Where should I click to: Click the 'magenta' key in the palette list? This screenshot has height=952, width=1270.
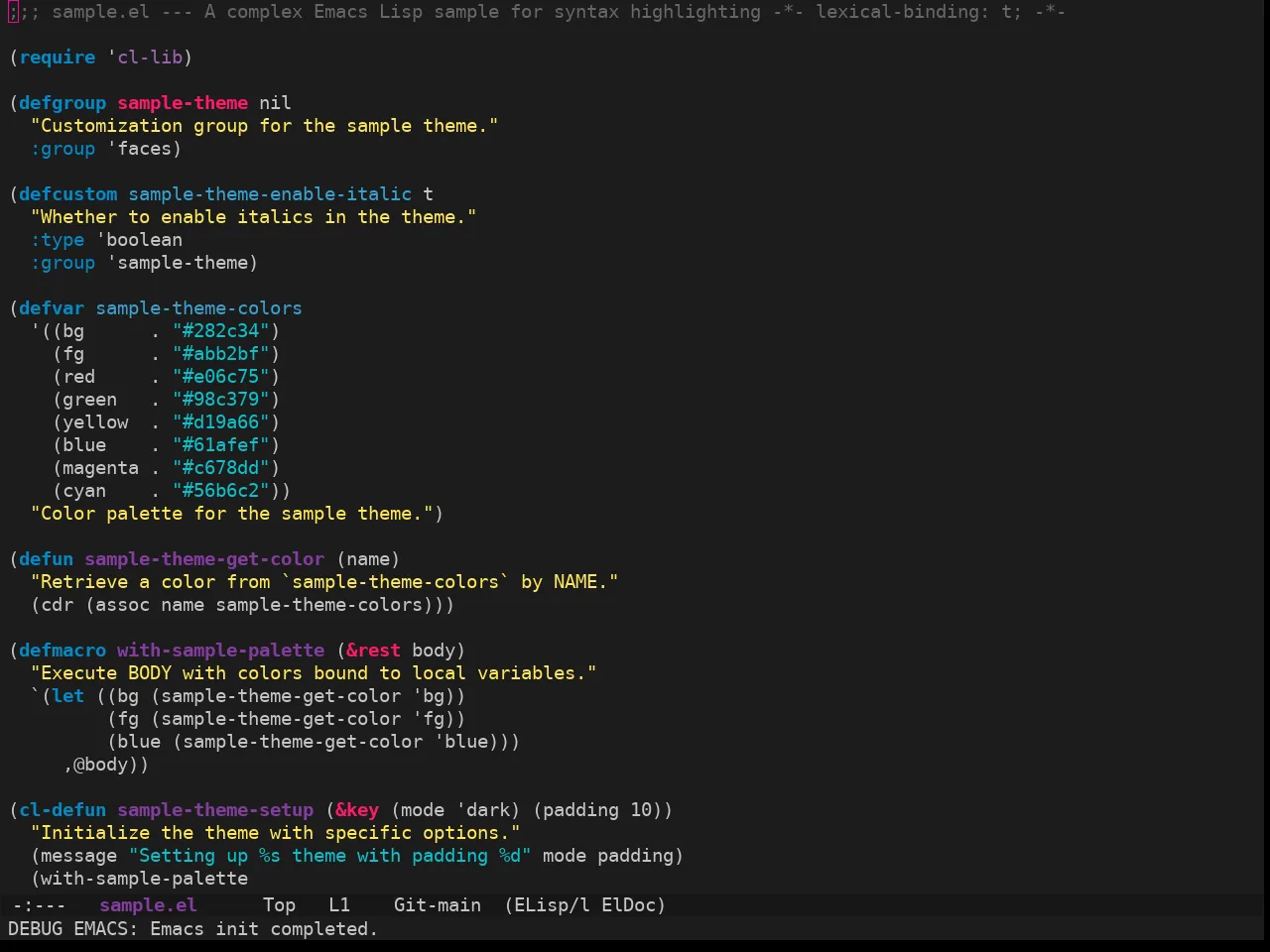tap(101, 468)
